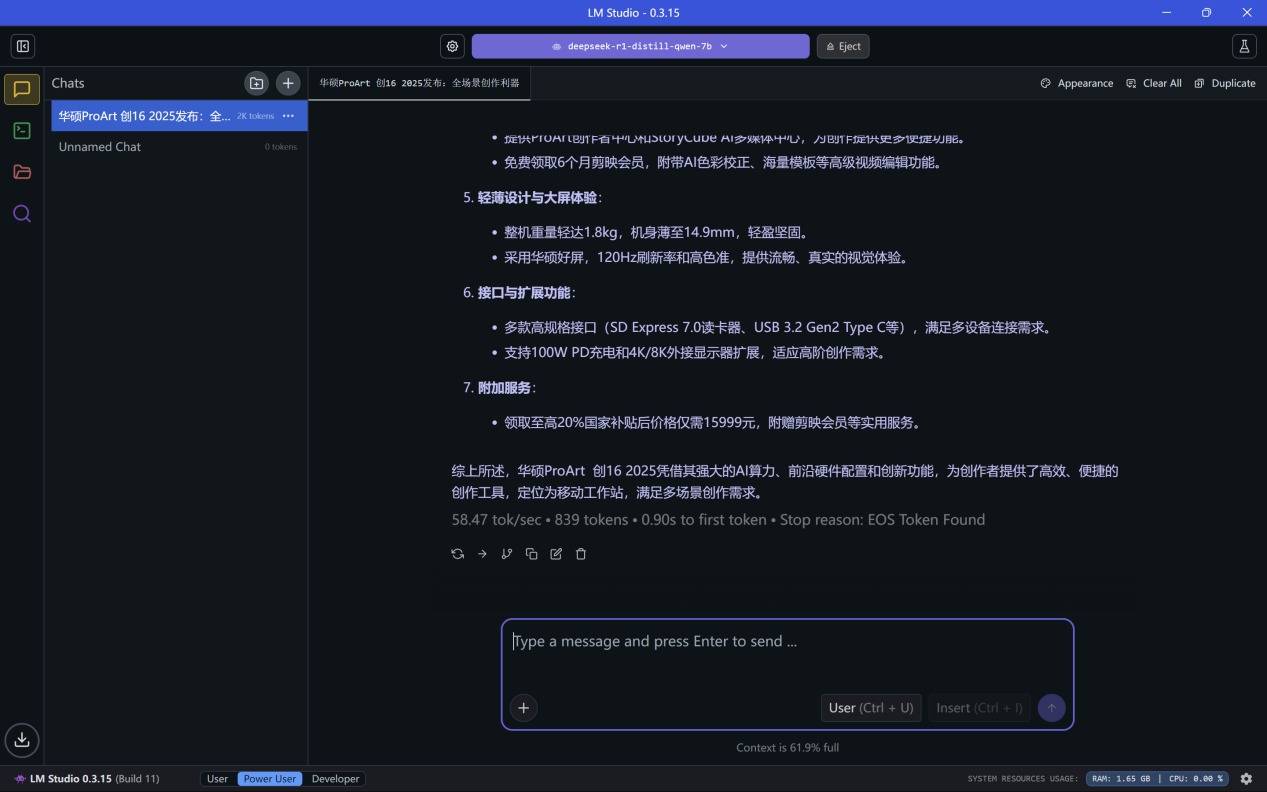Copy the assistant message
Viewport: 1267px width, 792px height.
tap(532, 554)
